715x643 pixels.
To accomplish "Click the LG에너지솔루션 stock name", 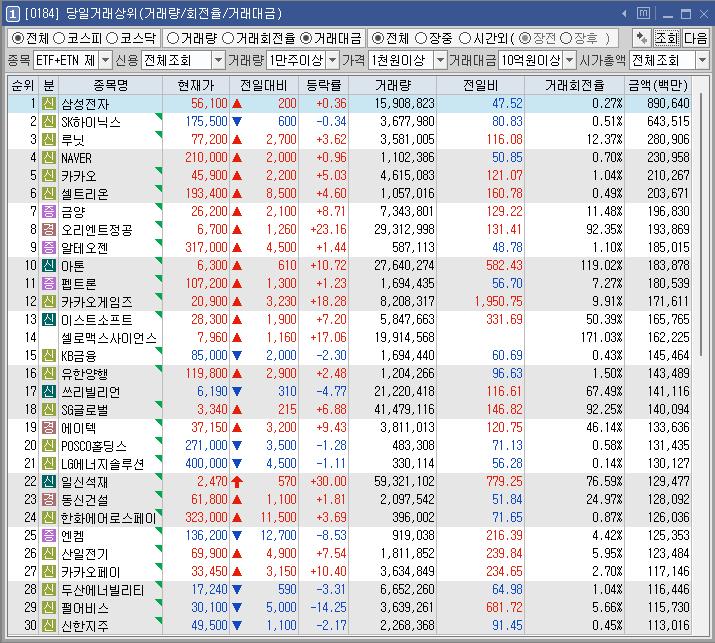I will [x=103, y=464].
